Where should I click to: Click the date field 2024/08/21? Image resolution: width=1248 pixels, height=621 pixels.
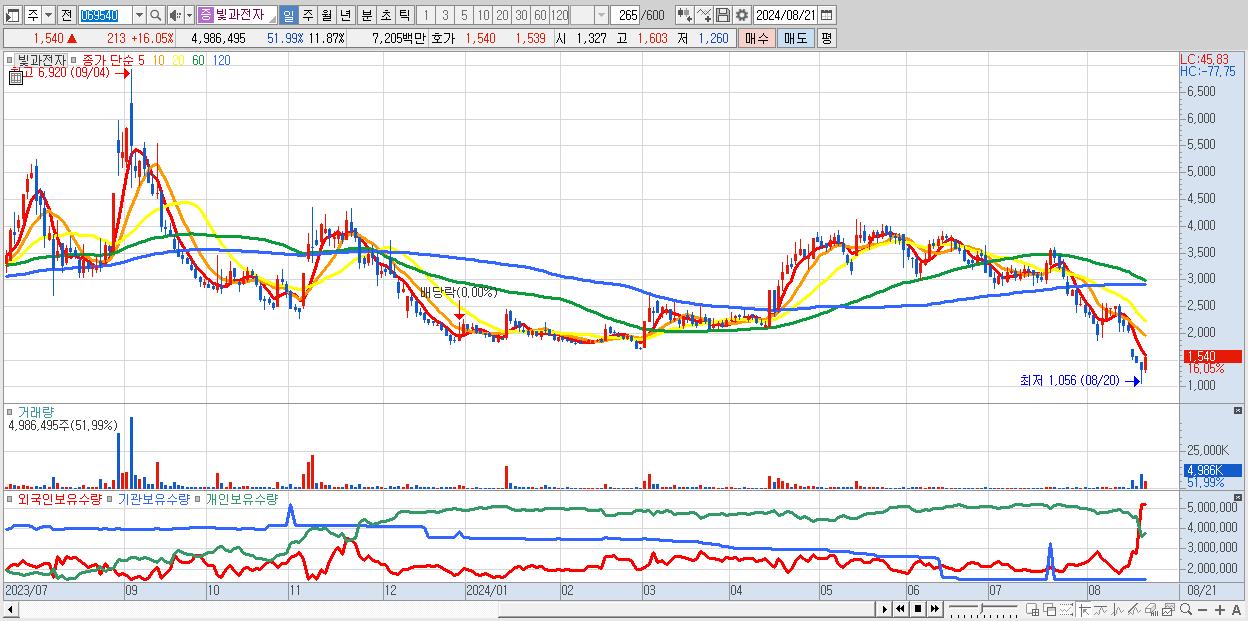pos(786,15)
